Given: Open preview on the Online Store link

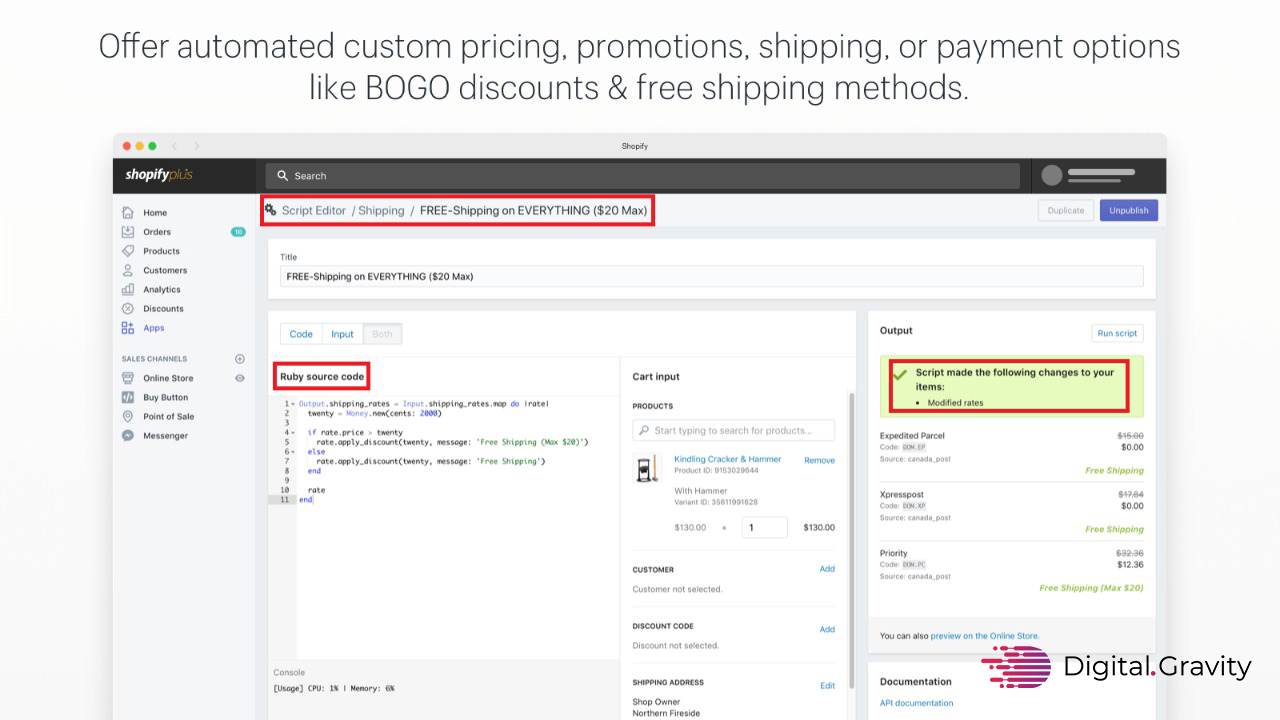Looking at the screenshot, I should point(984,636).
